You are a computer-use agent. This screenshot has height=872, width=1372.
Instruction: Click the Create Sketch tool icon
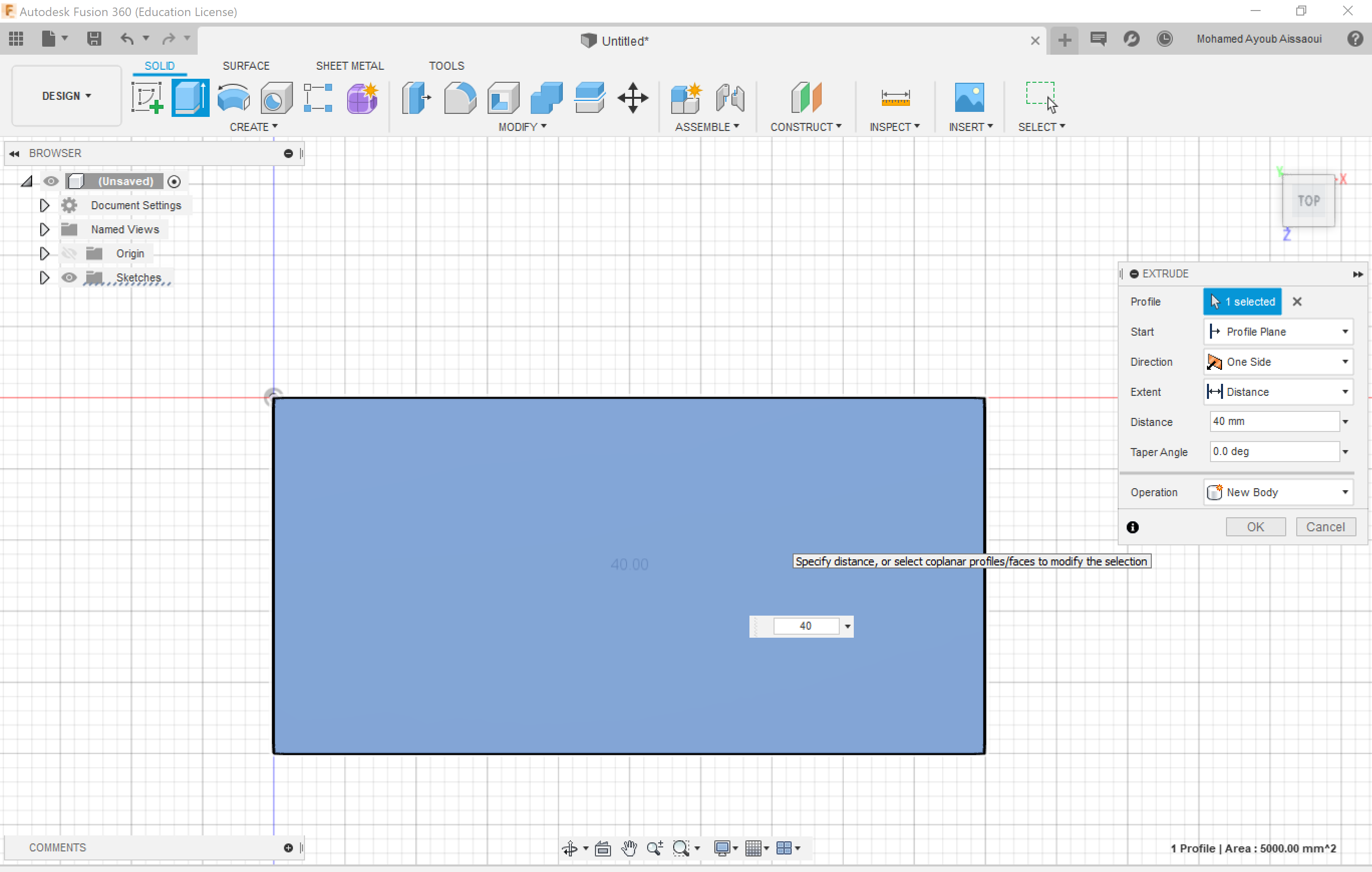[147, 97]
